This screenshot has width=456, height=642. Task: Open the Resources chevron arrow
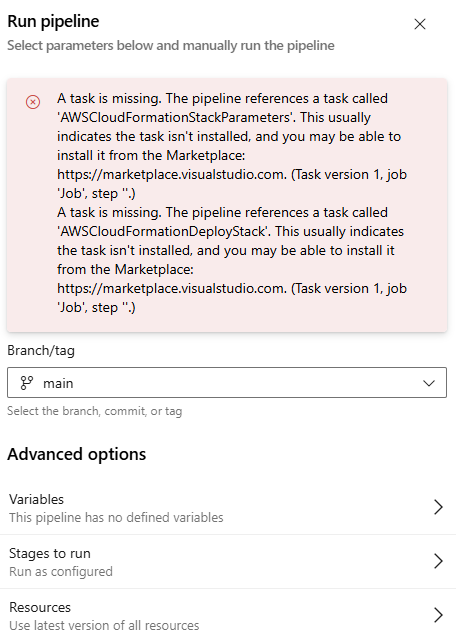click(438, 615)
